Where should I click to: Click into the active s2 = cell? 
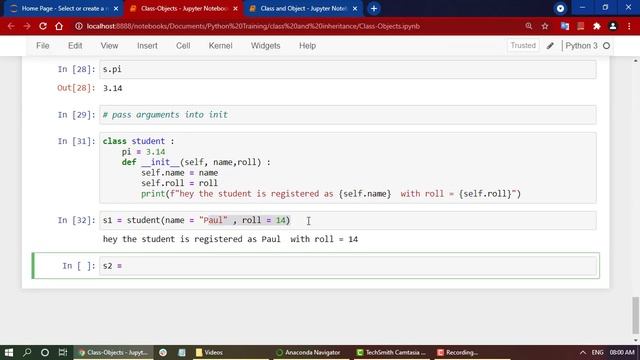[348, 266]
